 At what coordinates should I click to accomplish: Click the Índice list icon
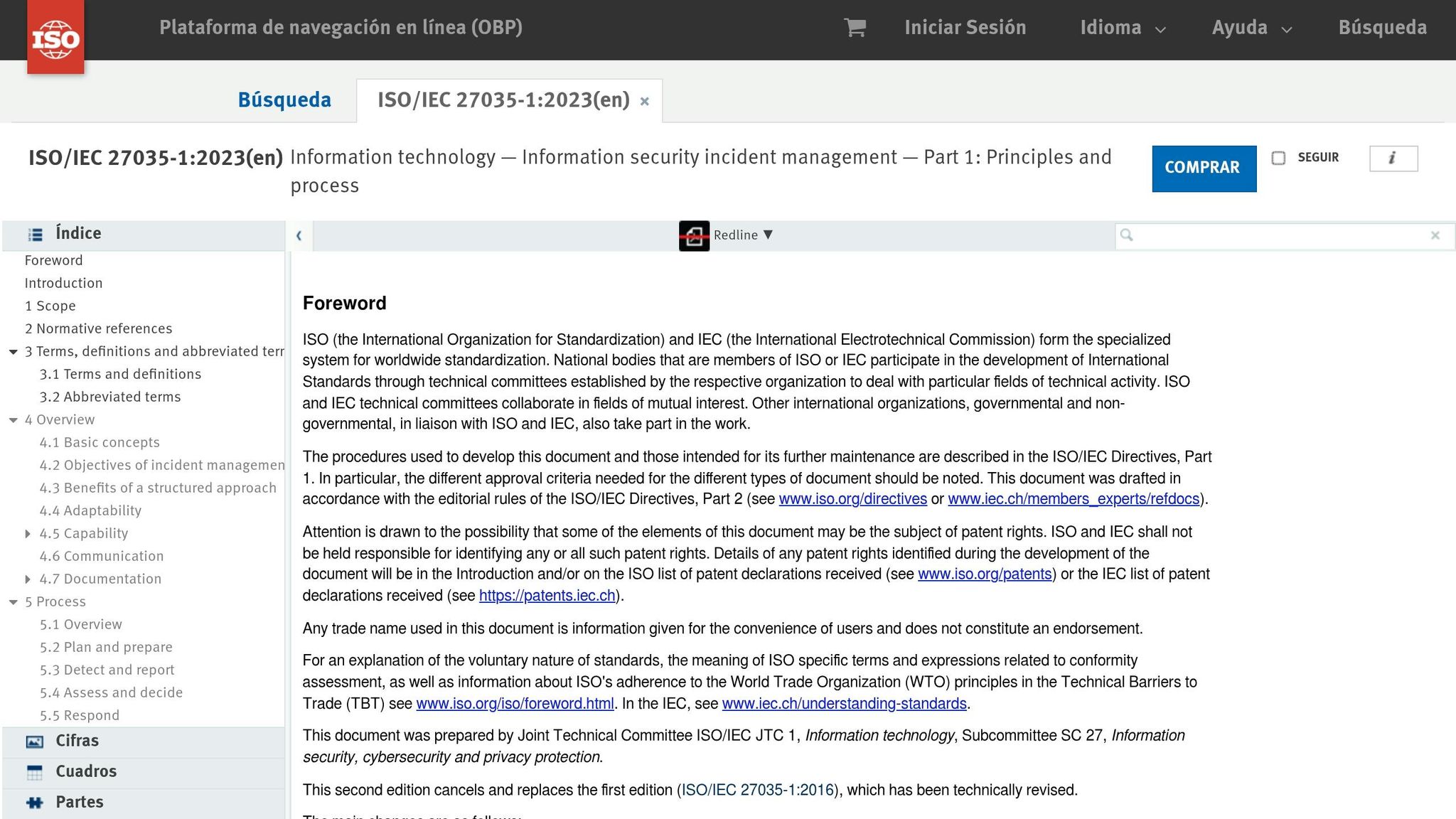[x=35, y=235]
